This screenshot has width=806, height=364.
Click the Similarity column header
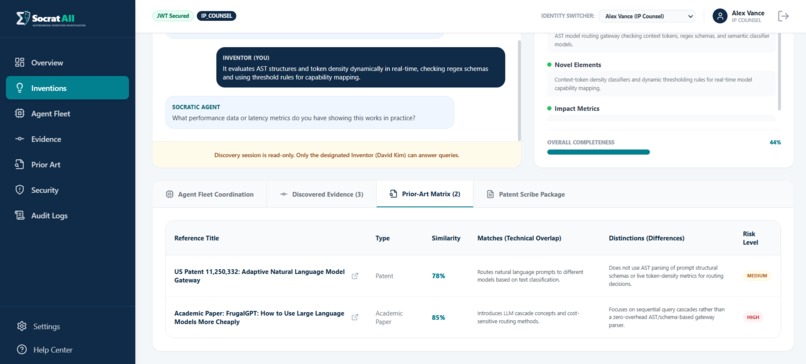pyautogui.click(x=446, y=238)
